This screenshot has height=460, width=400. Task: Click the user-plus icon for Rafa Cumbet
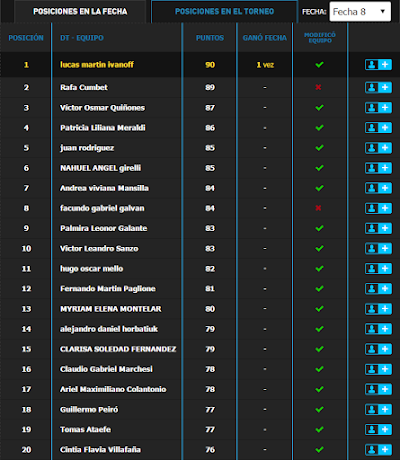(x=378, y=87)
